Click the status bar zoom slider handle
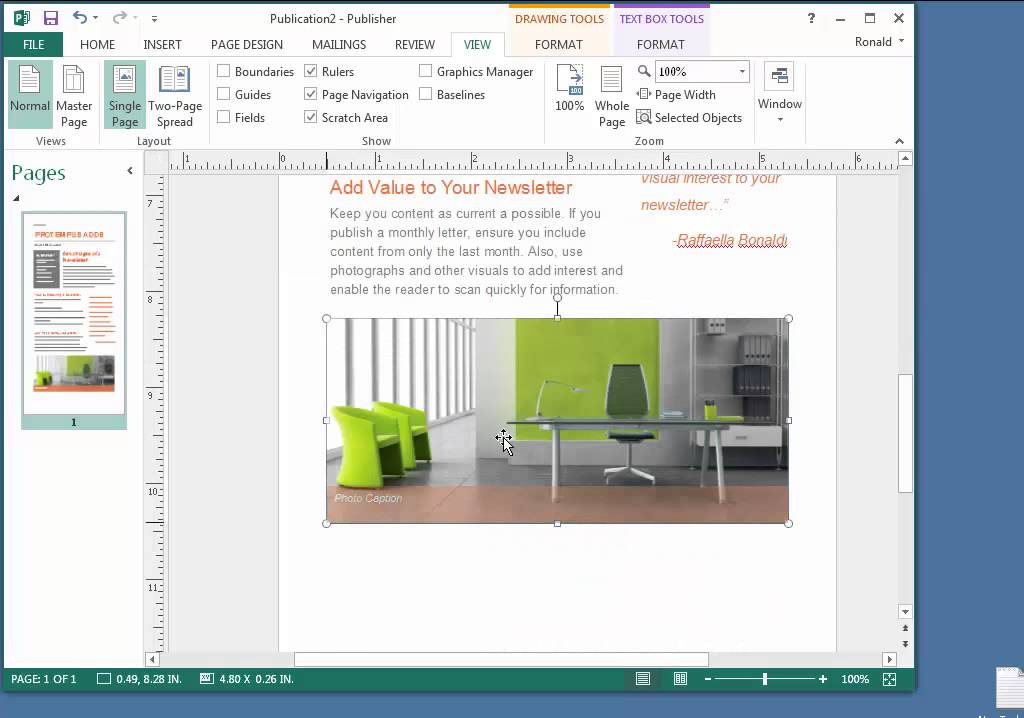1024x718 pixels. 765,679
